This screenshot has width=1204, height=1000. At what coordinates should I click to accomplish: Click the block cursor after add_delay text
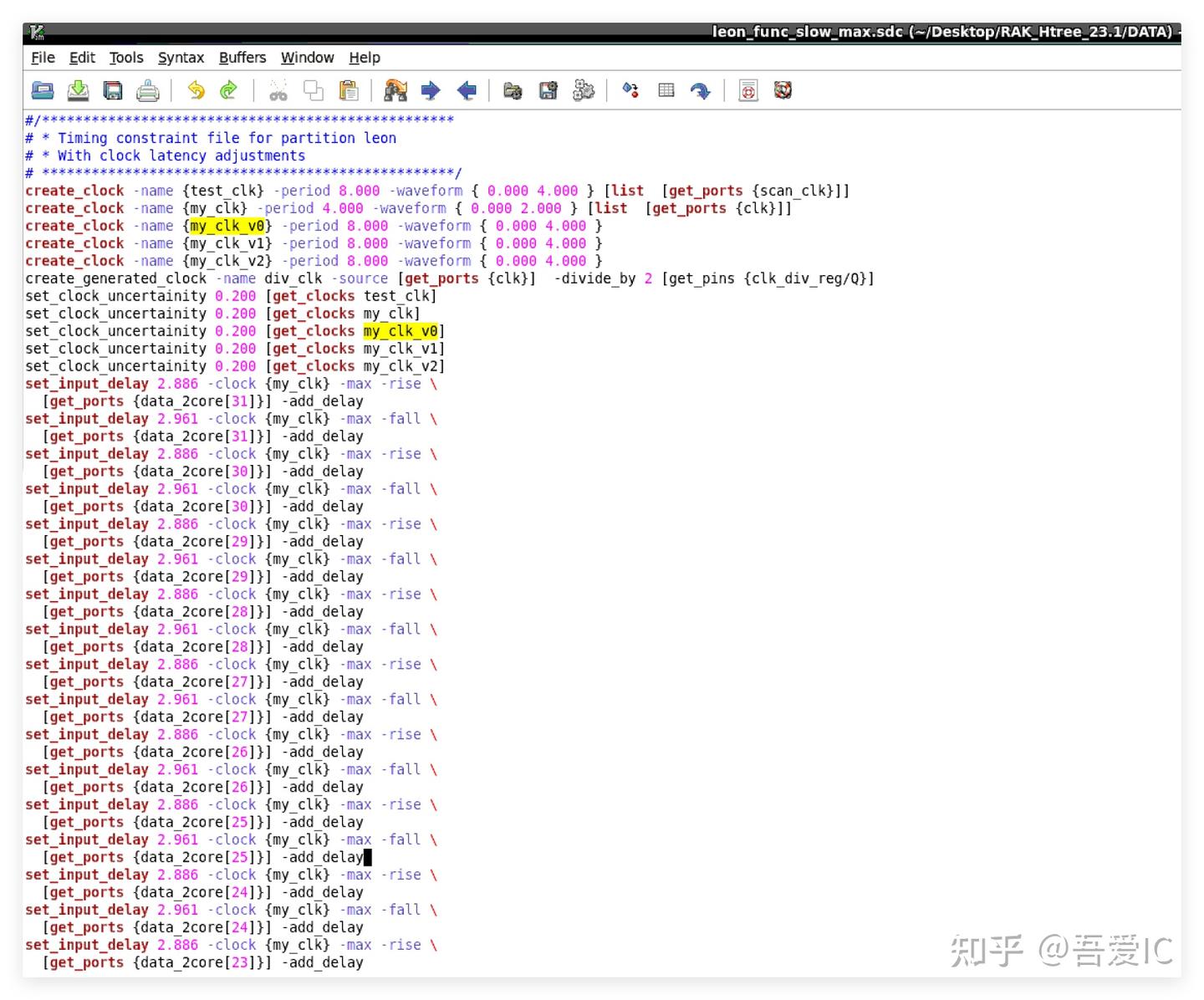(x=368, y=856)
